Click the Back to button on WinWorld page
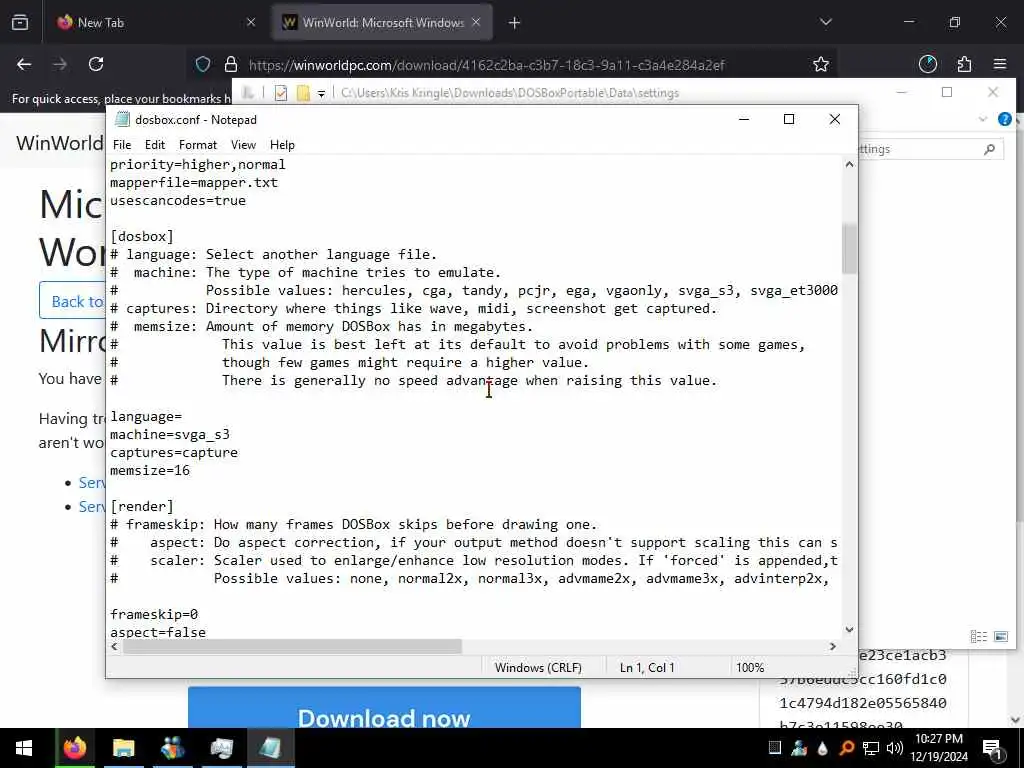Viewport: 1024px width, 768px height. 73,301
